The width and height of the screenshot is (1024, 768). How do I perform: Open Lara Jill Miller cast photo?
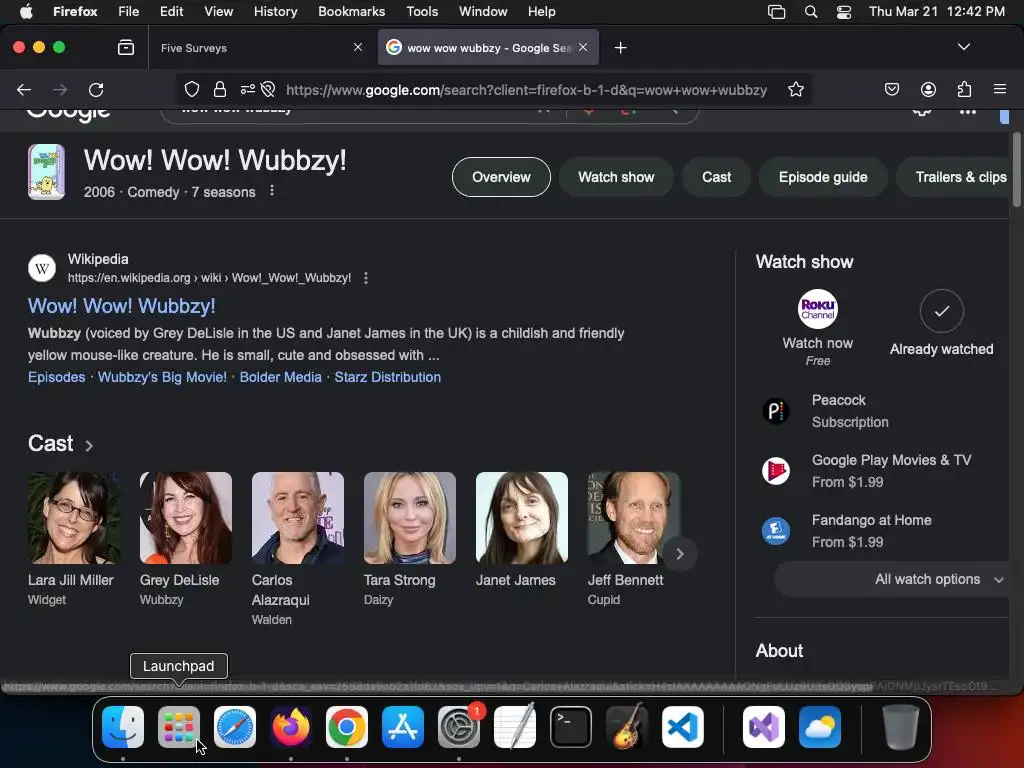pyautogui.click(x=74, y=518)
